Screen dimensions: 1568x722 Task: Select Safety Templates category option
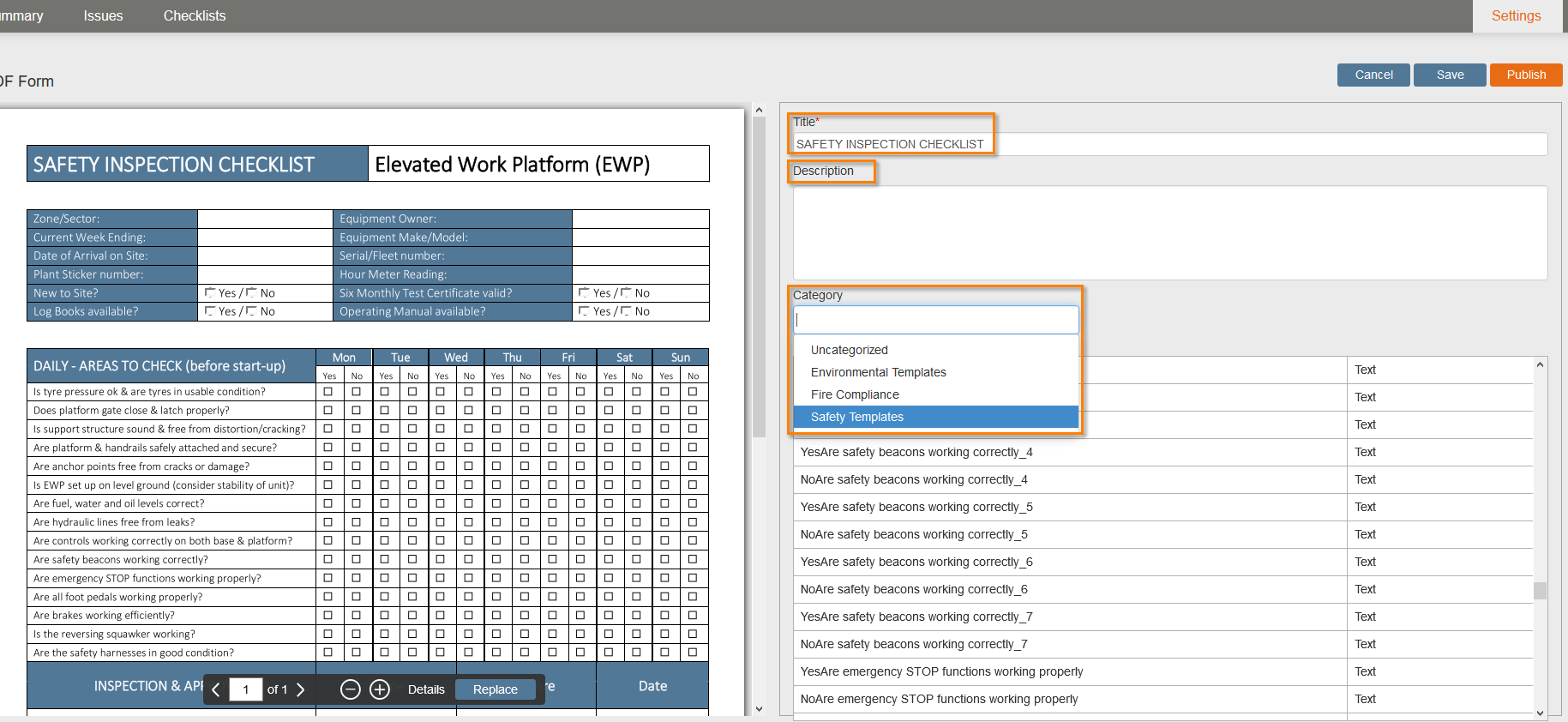click(857, 417)
